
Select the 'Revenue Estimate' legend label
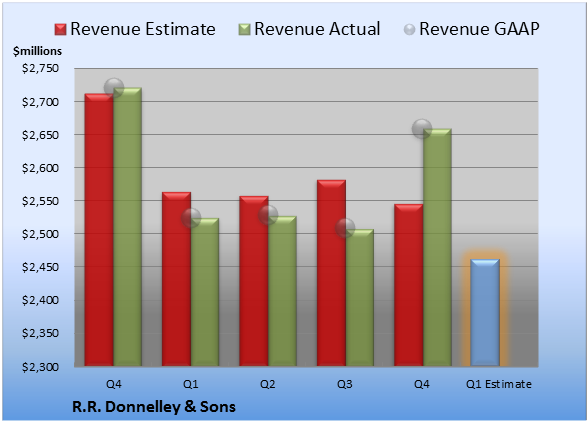coord(143,29)
